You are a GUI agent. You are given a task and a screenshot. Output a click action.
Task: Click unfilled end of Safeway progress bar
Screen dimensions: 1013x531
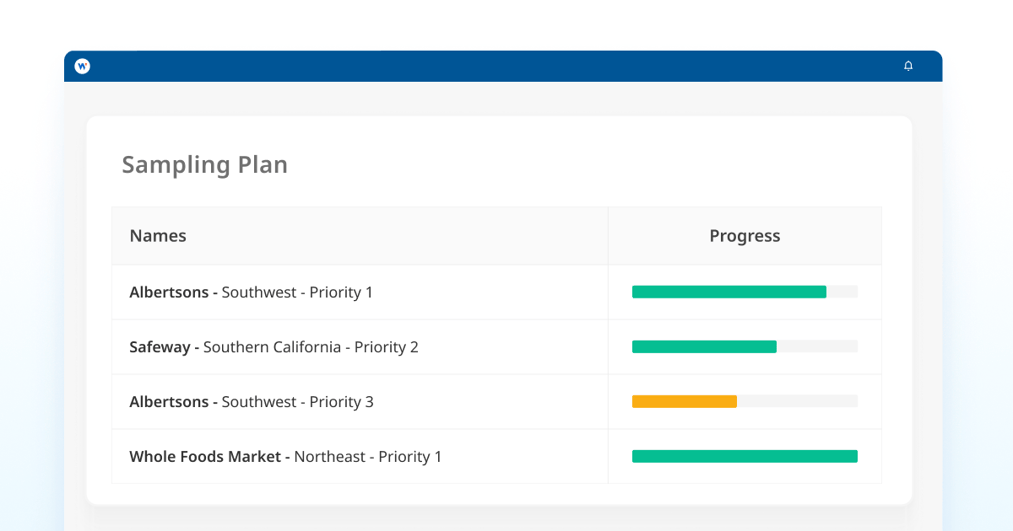pyautogui.click(x=817, y=347)
